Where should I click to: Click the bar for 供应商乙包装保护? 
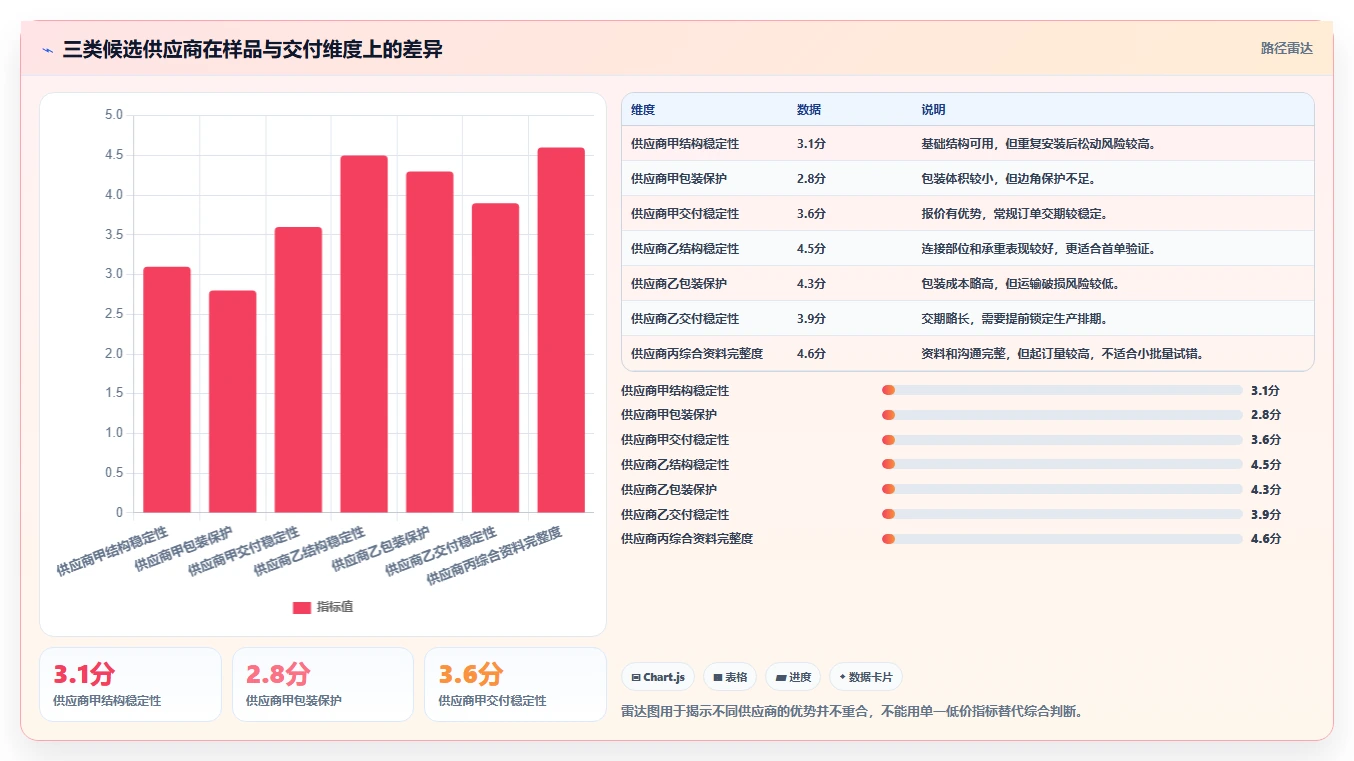[x=430, y=342]
